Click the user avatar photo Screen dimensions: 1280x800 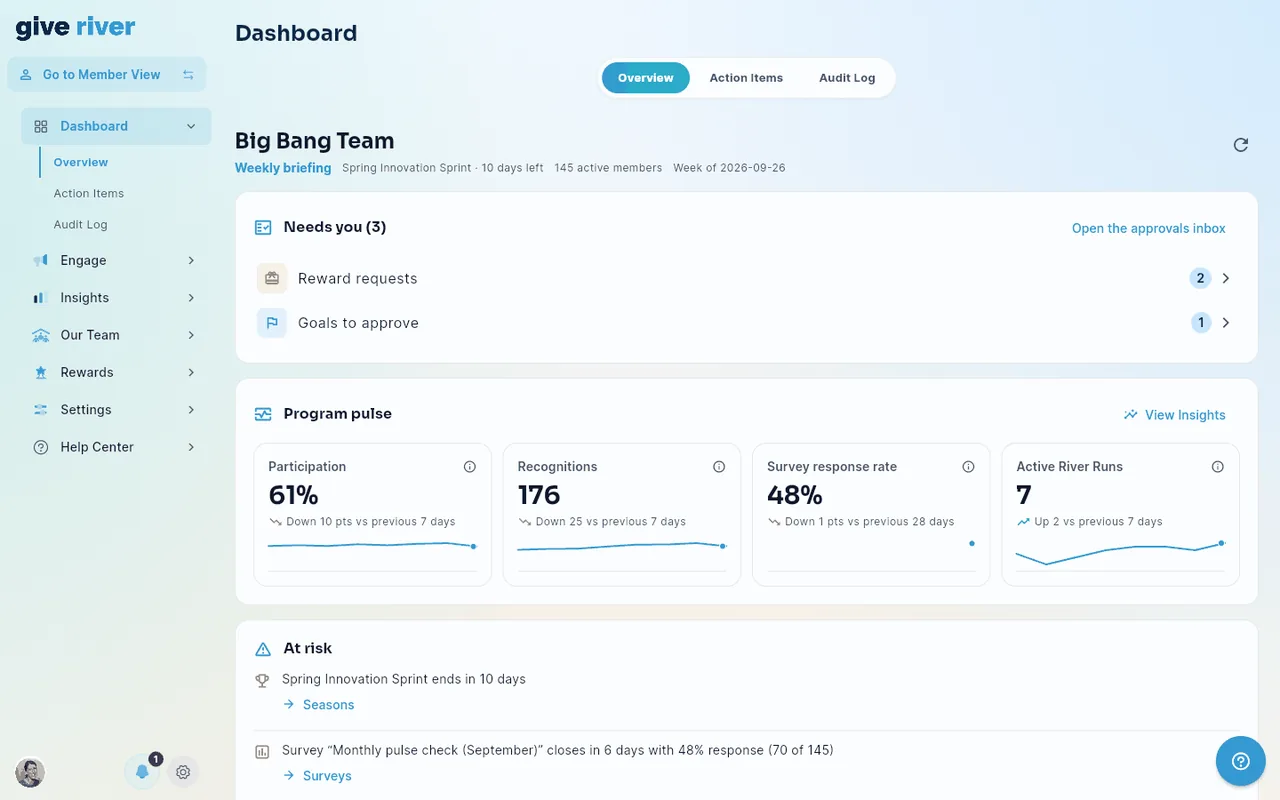pyautogui.click(x=30, y=772)
